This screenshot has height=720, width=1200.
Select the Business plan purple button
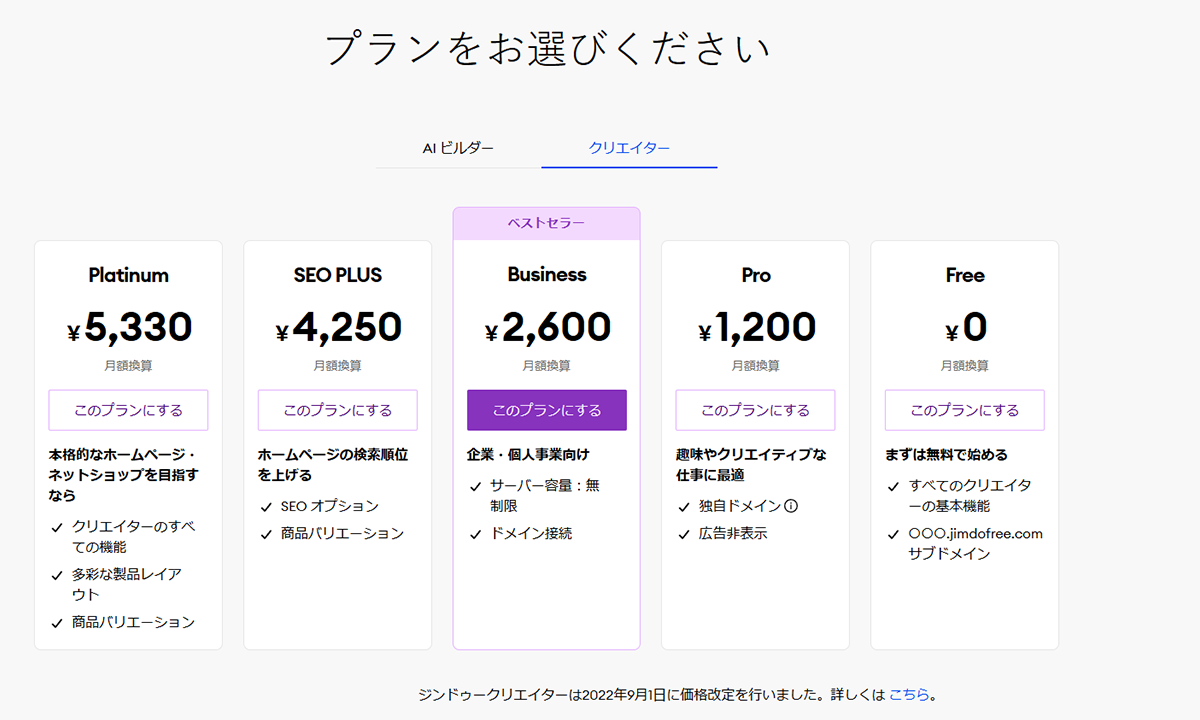547,410
